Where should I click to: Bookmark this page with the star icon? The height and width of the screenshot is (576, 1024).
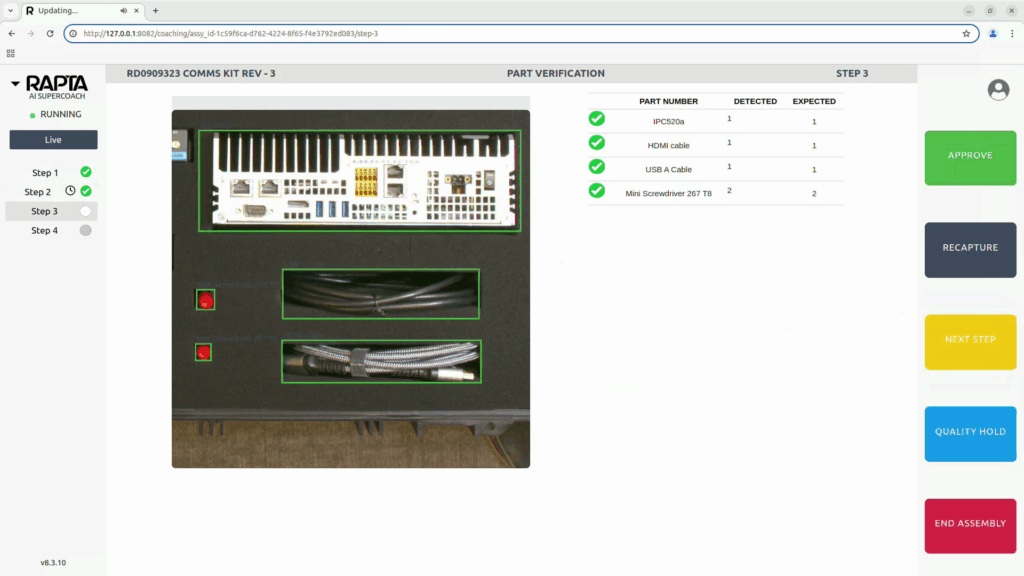pos(966,33)
